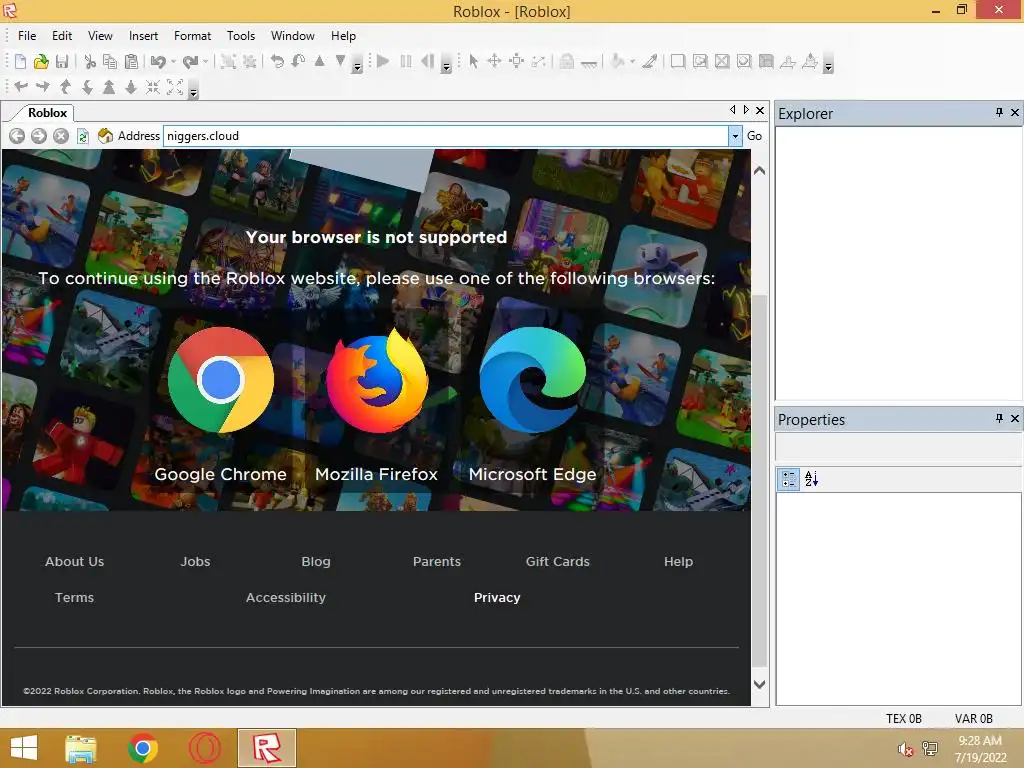Open the View menu

100,36
